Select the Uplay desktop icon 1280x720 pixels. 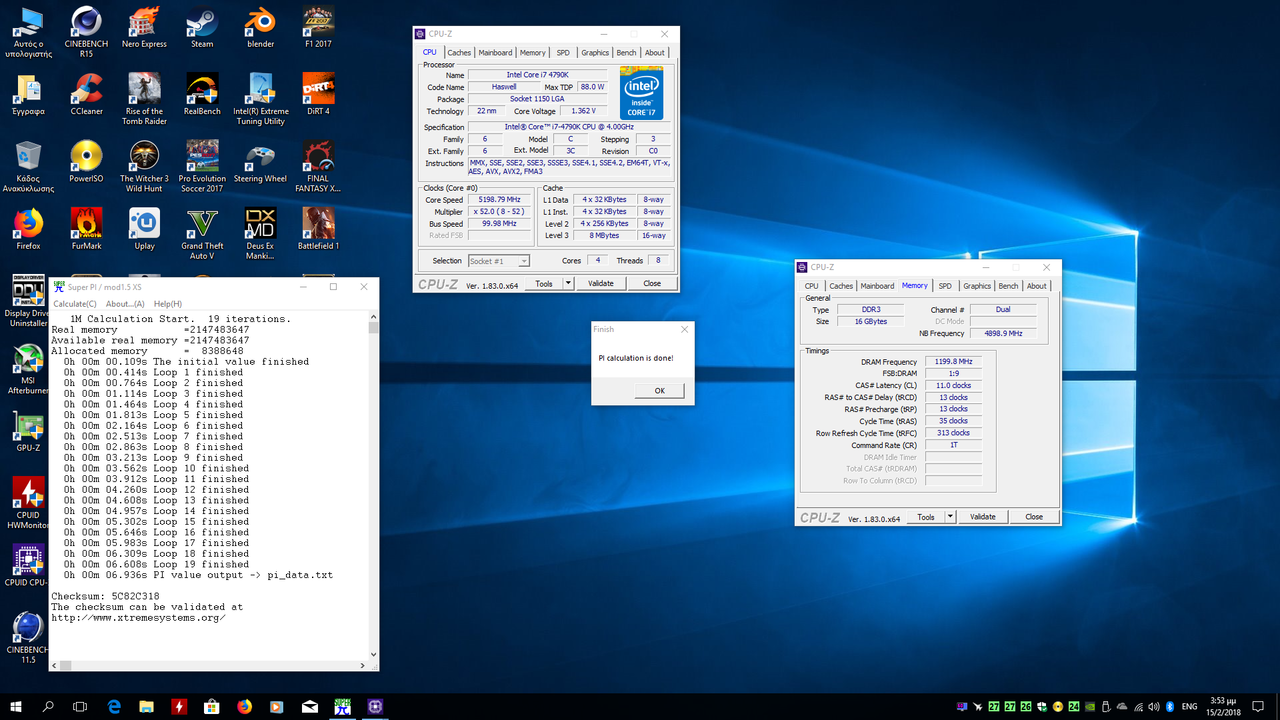tap(144, 228)
